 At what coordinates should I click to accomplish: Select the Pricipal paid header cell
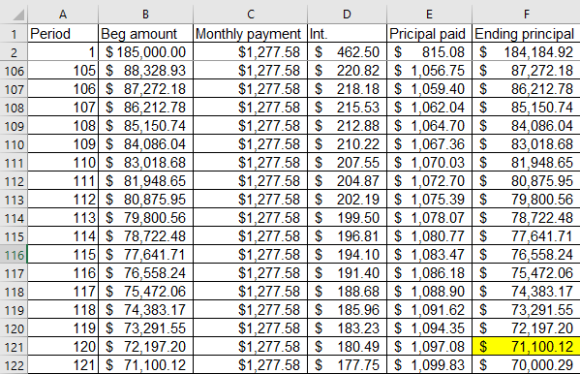coord(429,34)
